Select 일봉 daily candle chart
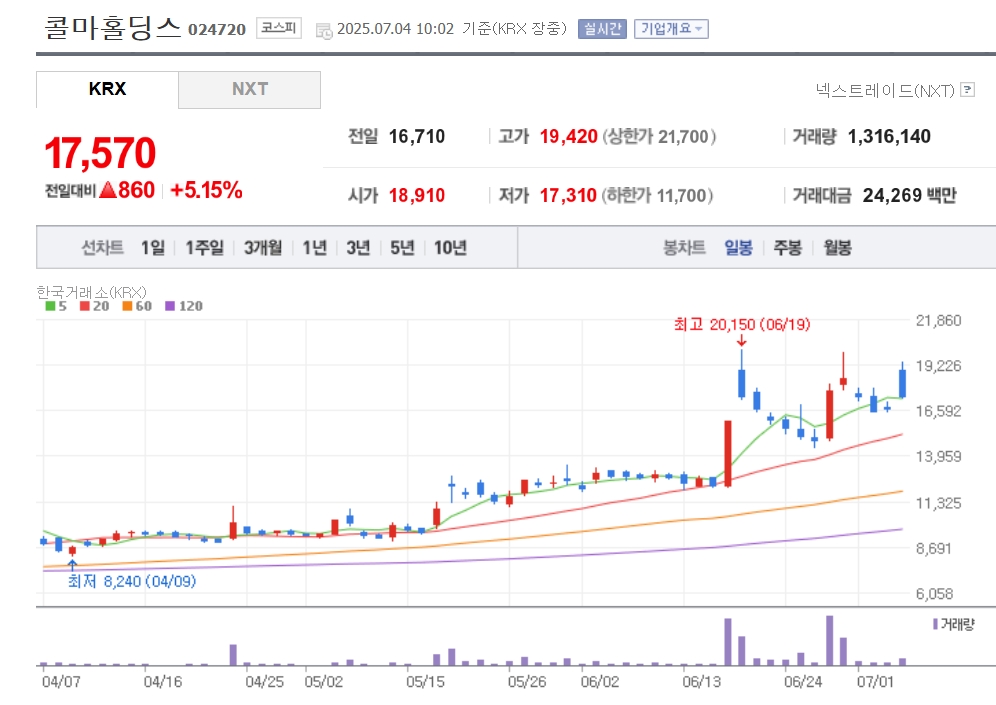 (x=739, y=247)
